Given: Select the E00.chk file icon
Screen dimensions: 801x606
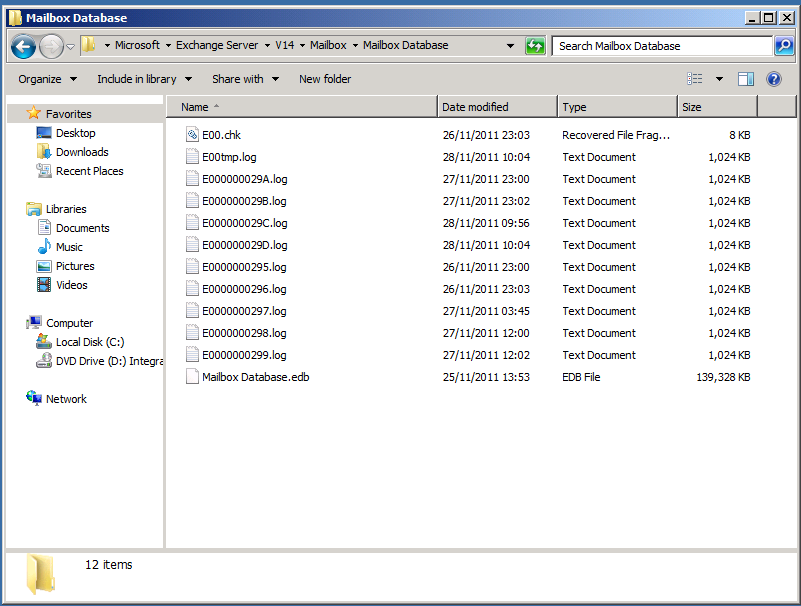Looking at the screenshot, I should pos(193,135).
